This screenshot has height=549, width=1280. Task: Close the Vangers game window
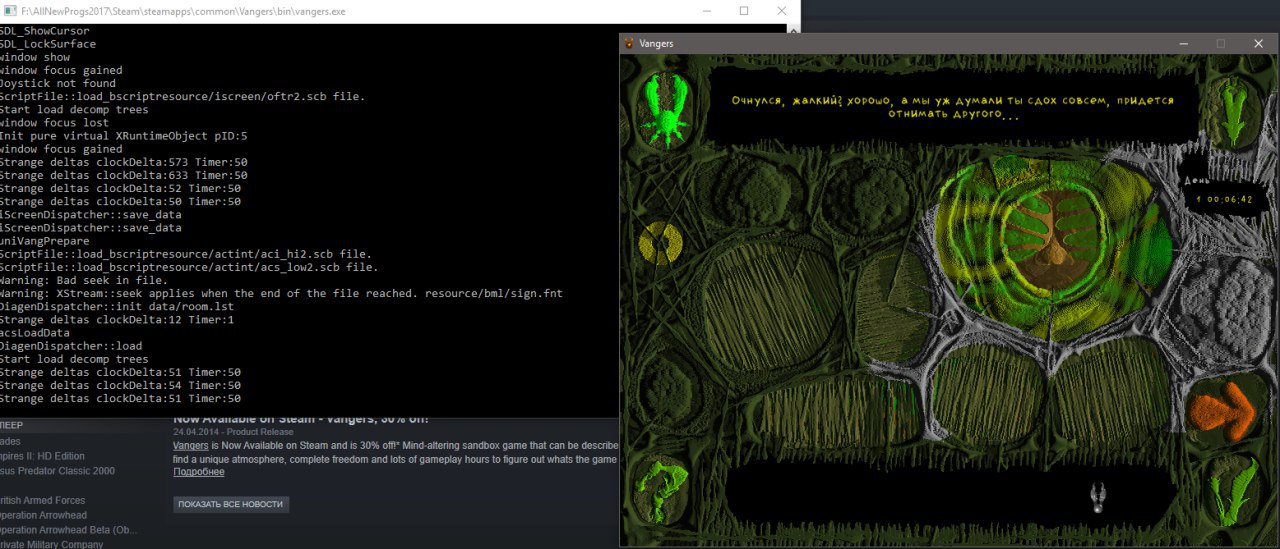[x=1258, y=44]
